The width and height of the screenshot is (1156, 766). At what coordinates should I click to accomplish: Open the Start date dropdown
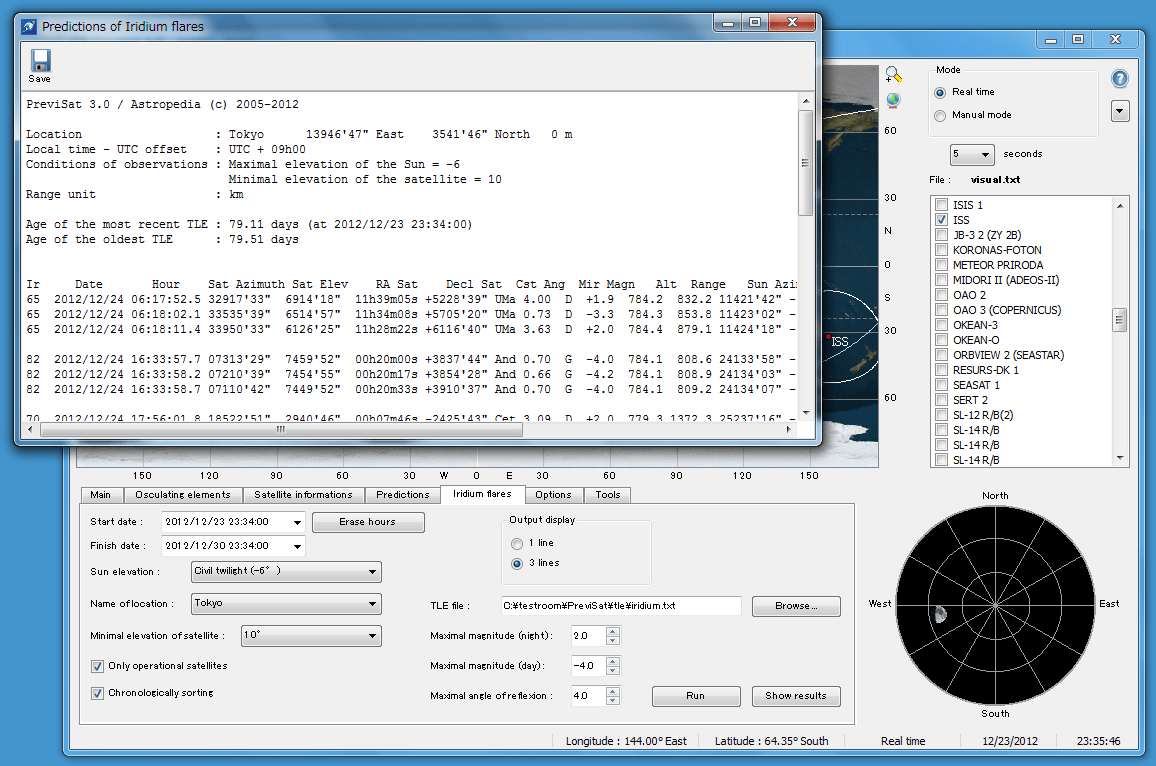(297, 522)
